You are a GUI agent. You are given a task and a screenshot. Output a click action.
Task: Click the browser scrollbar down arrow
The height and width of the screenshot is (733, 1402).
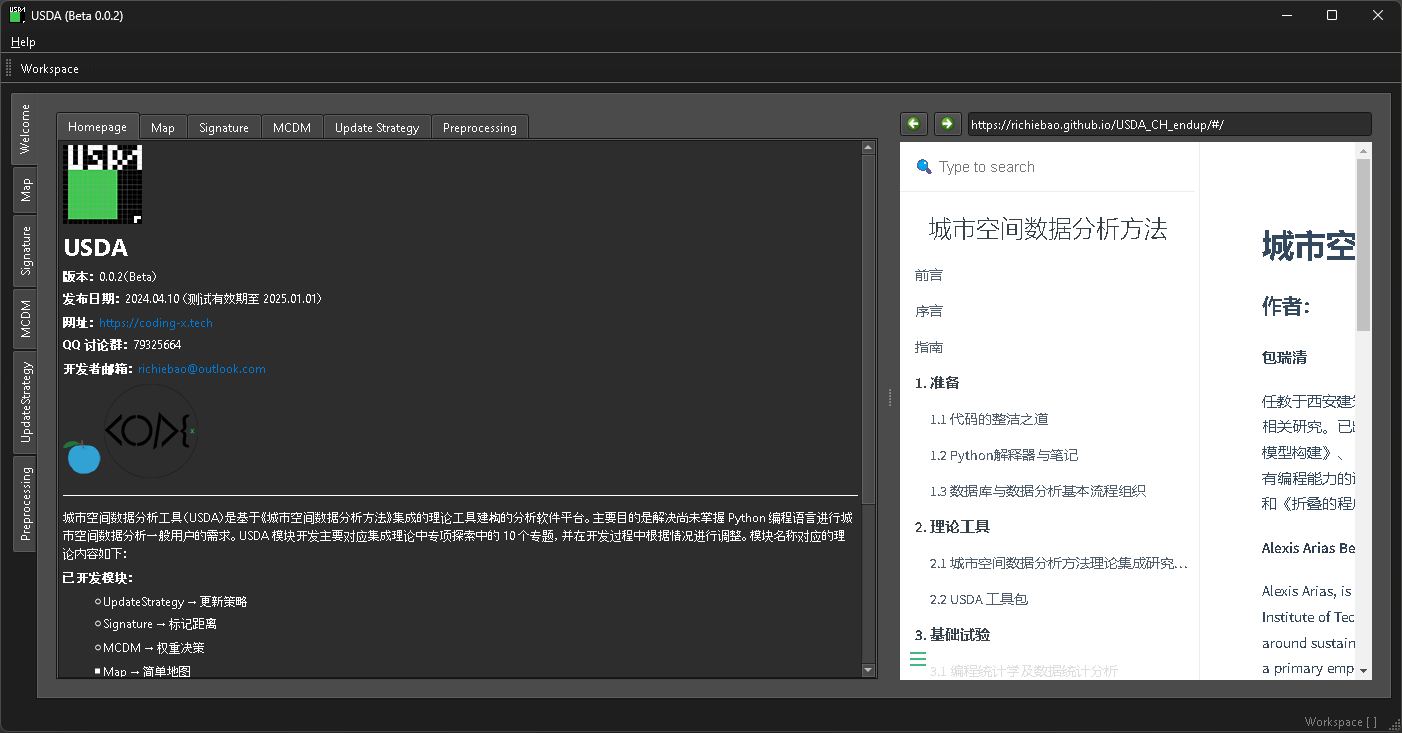point(1364,671)
